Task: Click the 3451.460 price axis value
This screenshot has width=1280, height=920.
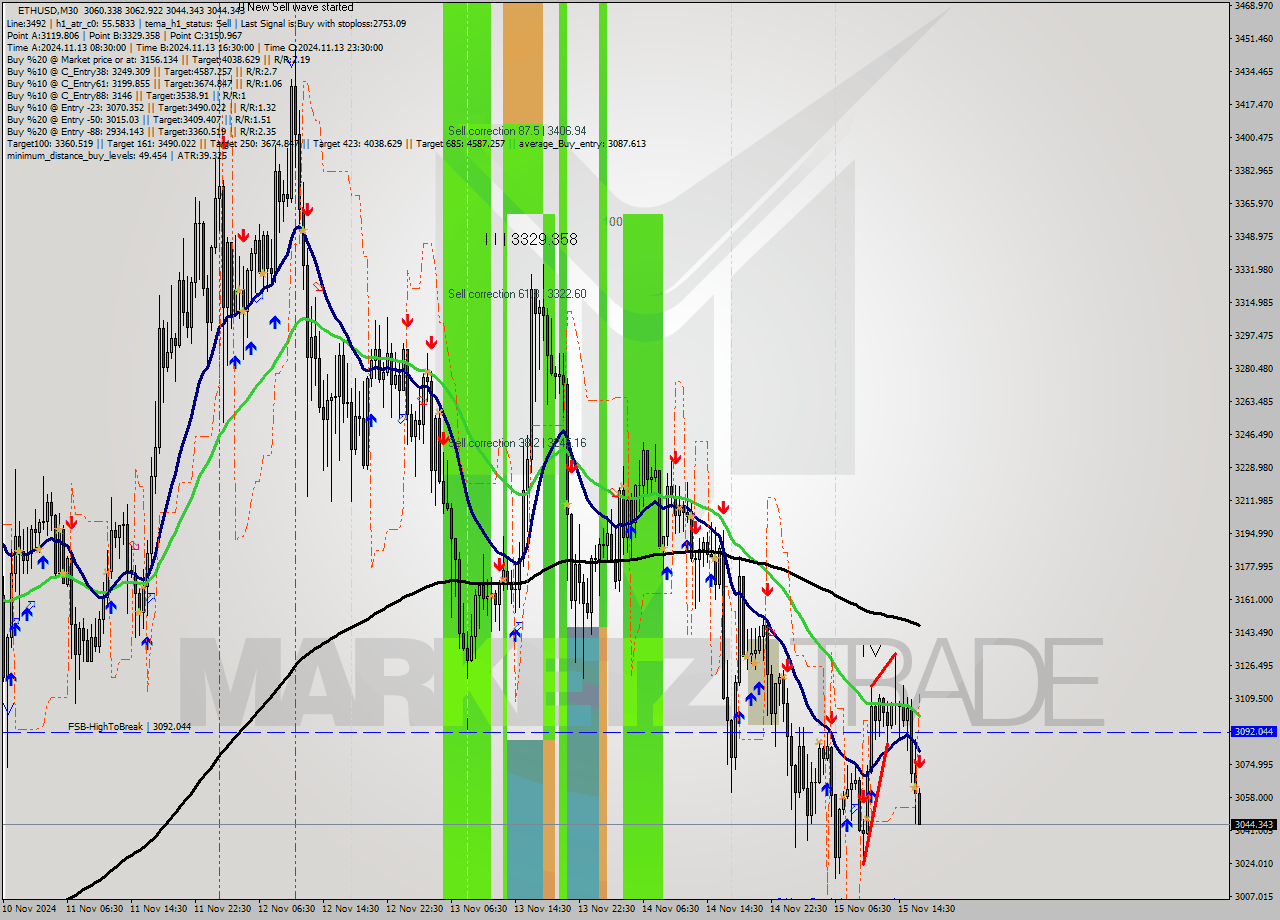Action: click(x=1254, y=39)
